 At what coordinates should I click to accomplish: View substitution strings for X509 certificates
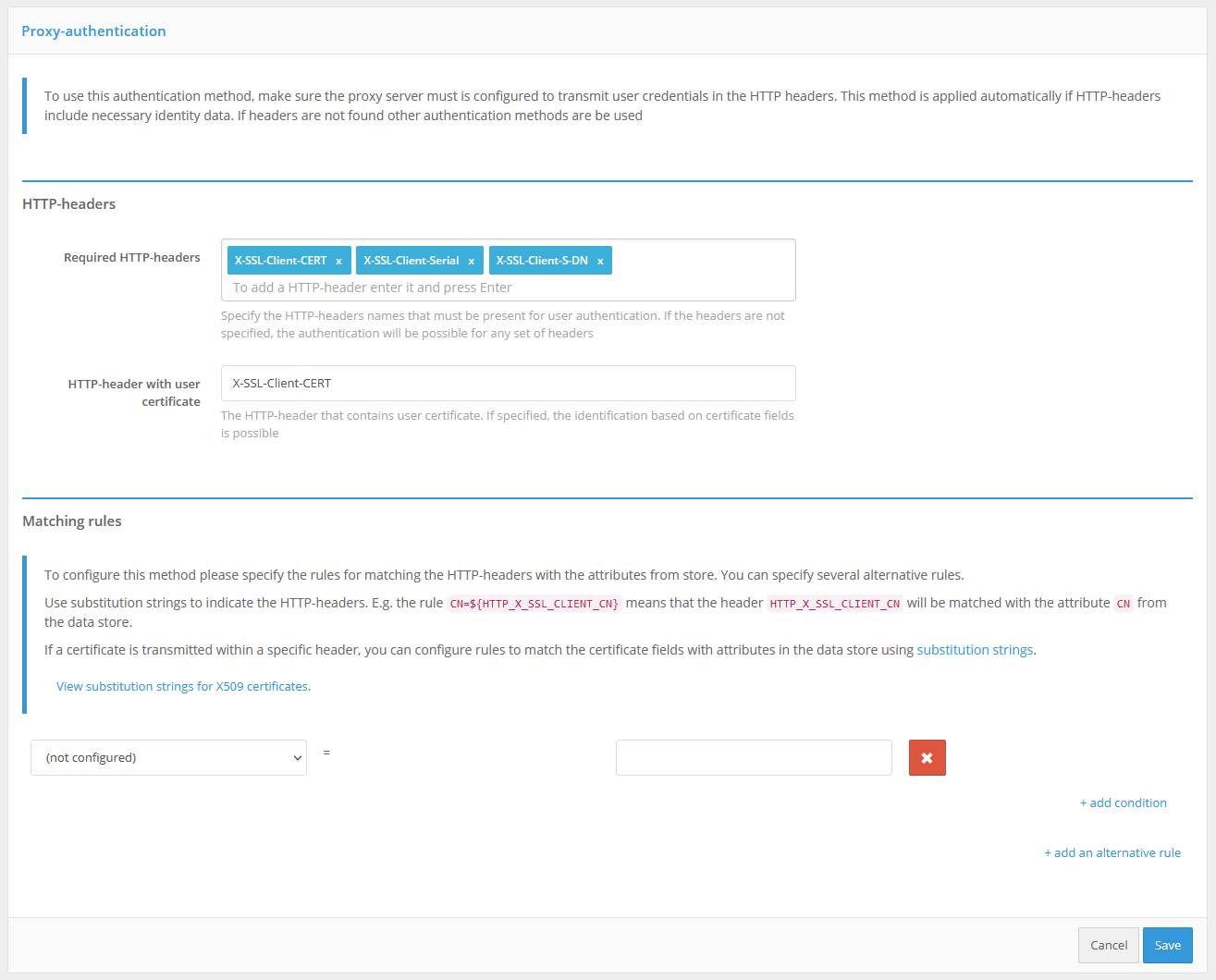(x=183, y=686)
